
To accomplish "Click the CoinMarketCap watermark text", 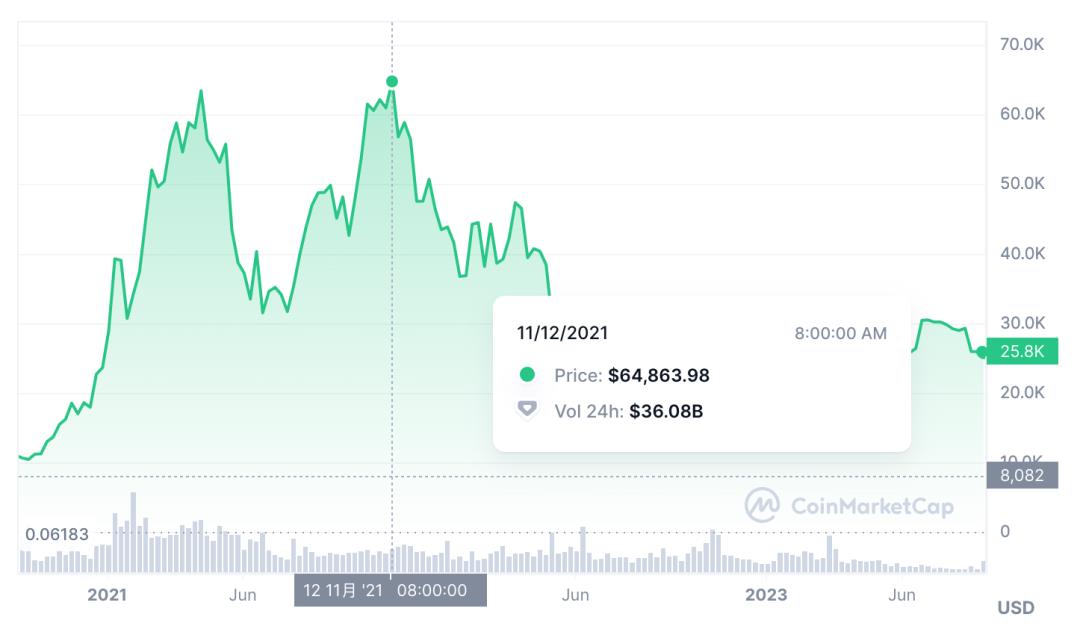I will (x=873, y=506).
